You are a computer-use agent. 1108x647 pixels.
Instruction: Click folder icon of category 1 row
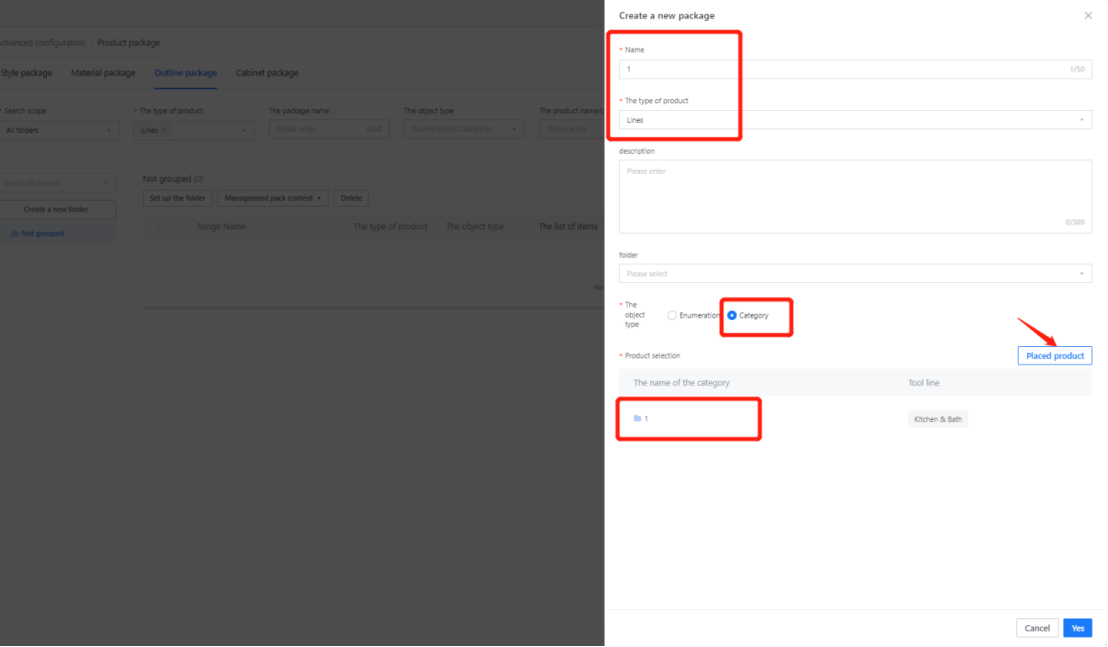(637, 418)
